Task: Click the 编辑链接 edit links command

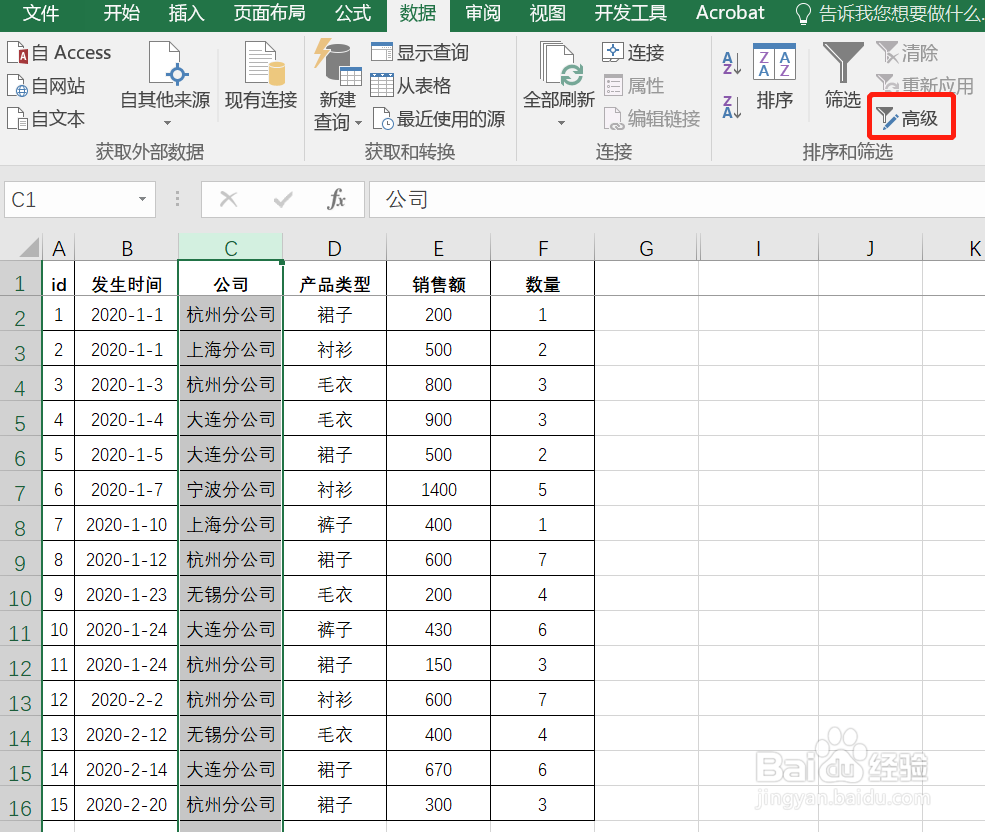Action: pyautogui.click(x=652, y=117)
